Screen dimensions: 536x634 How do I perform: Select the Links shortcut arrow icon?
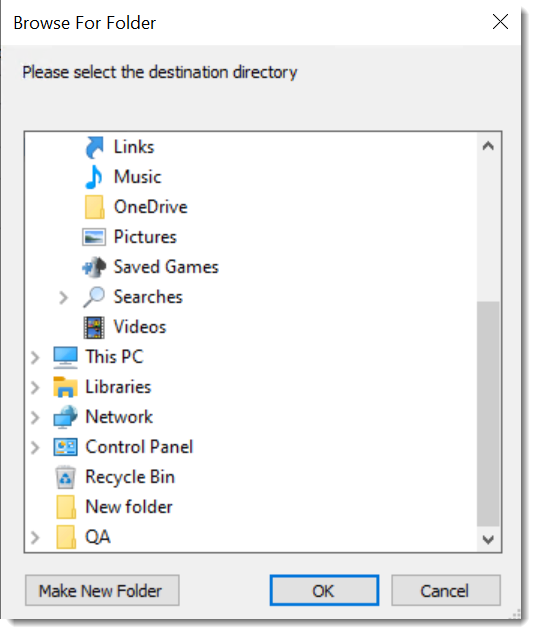94,147
